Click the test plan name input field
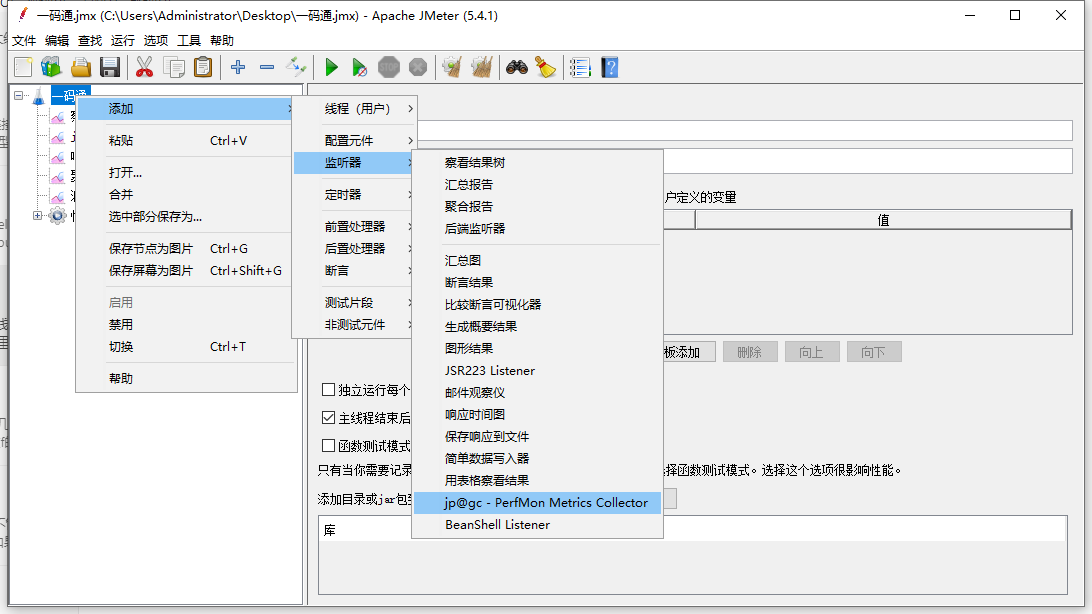Image resolution: width=1092 pixels, height=614 pixels. tap(744, 130)
